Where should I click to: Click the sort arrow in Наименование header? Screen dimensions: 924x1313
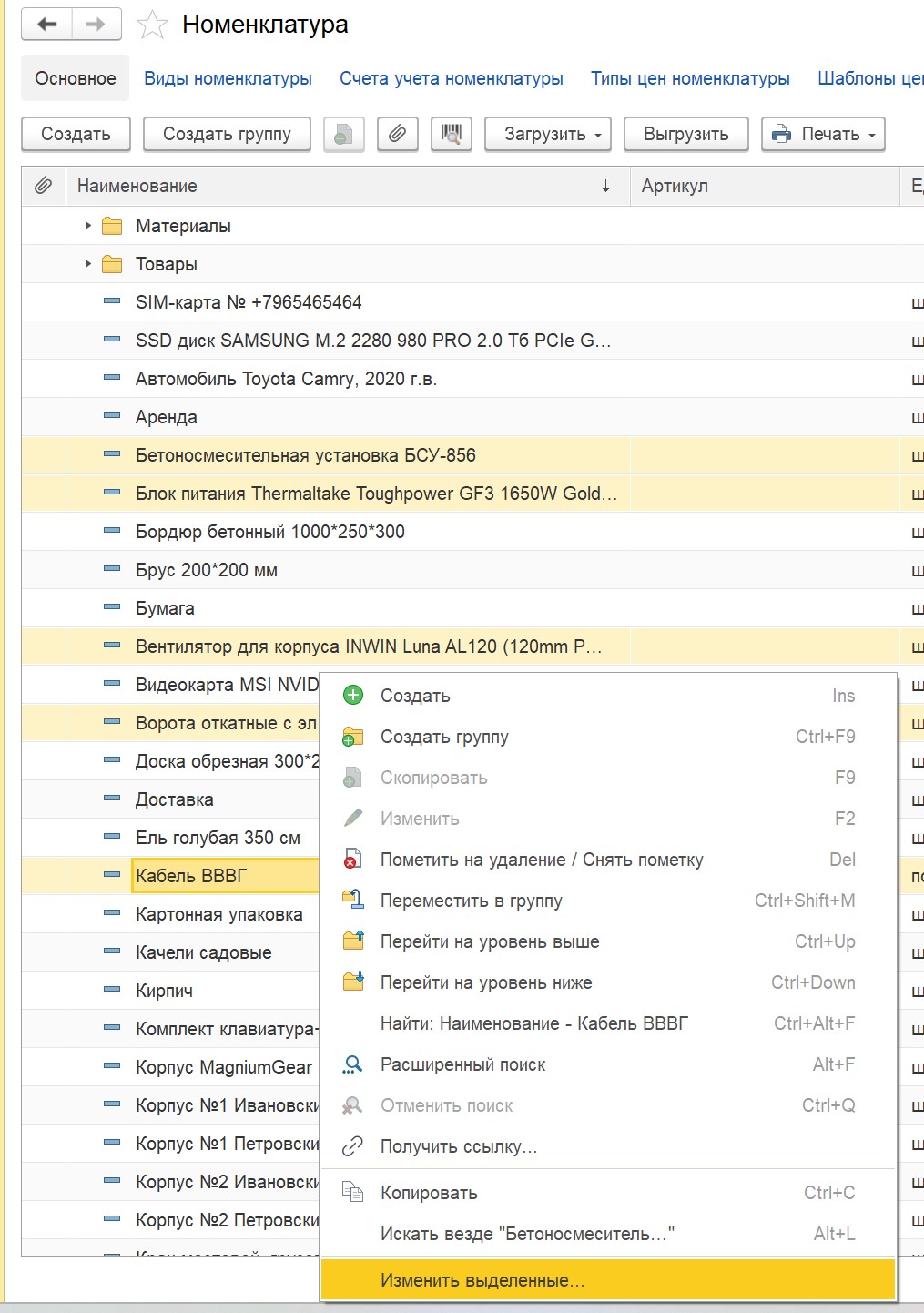pos(605,186)
